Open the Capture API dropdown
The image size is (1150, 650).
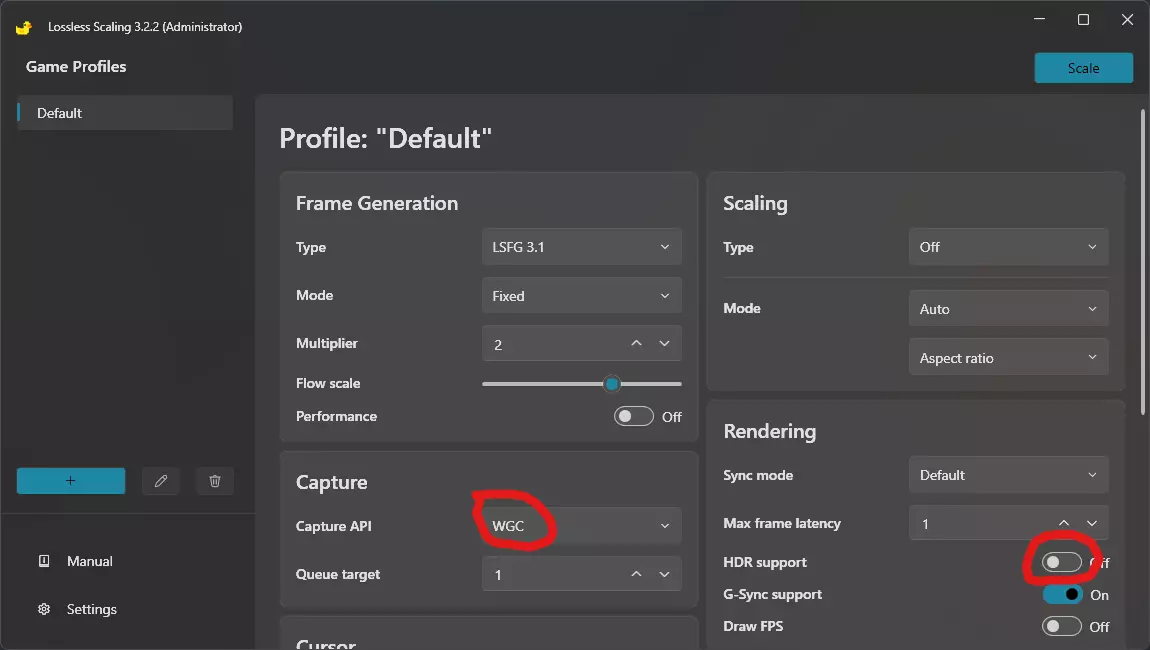pos(581,526)
